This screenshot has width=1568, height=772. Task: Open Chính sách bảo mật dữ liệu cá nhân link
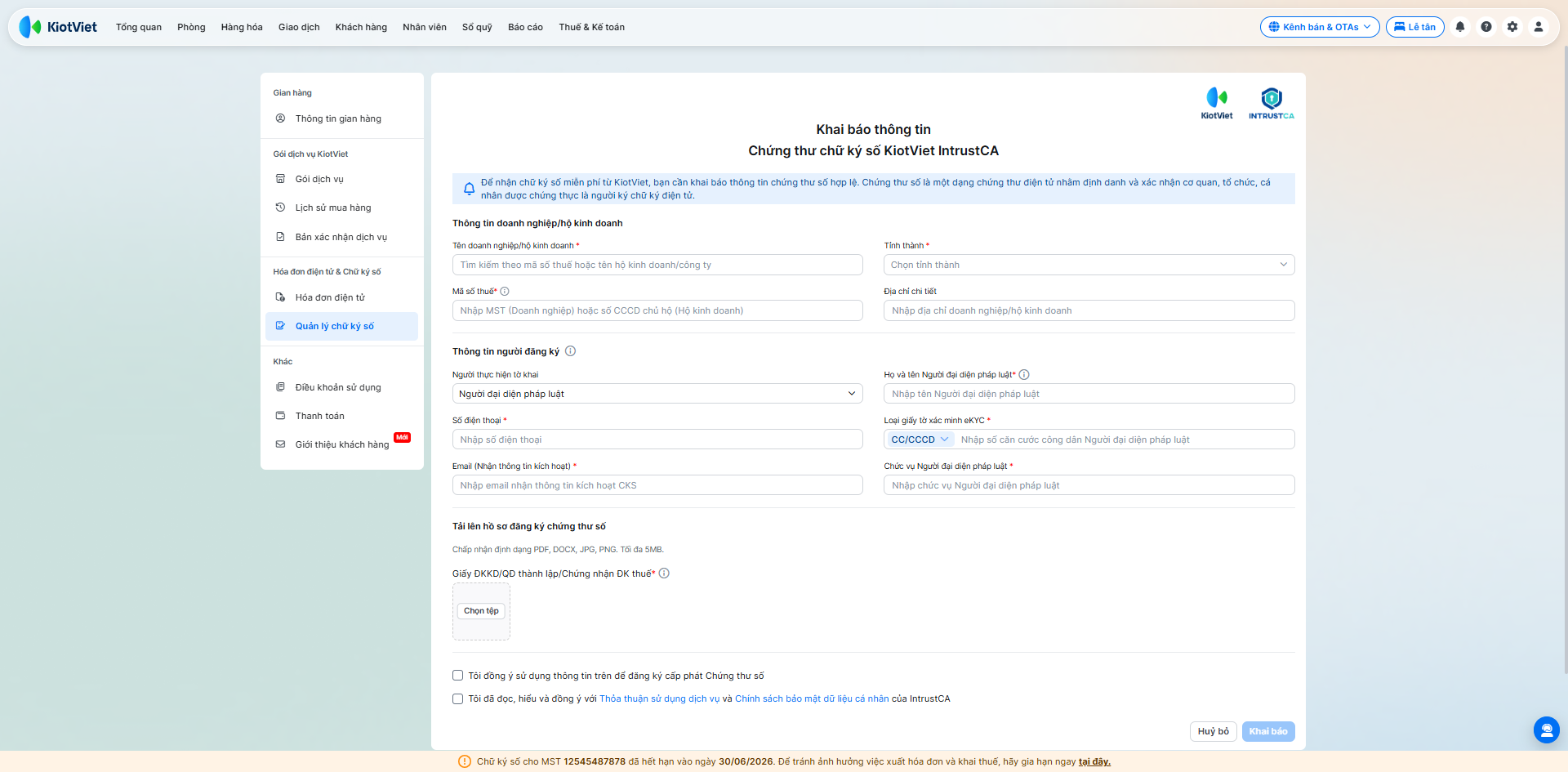pos(812,698)
